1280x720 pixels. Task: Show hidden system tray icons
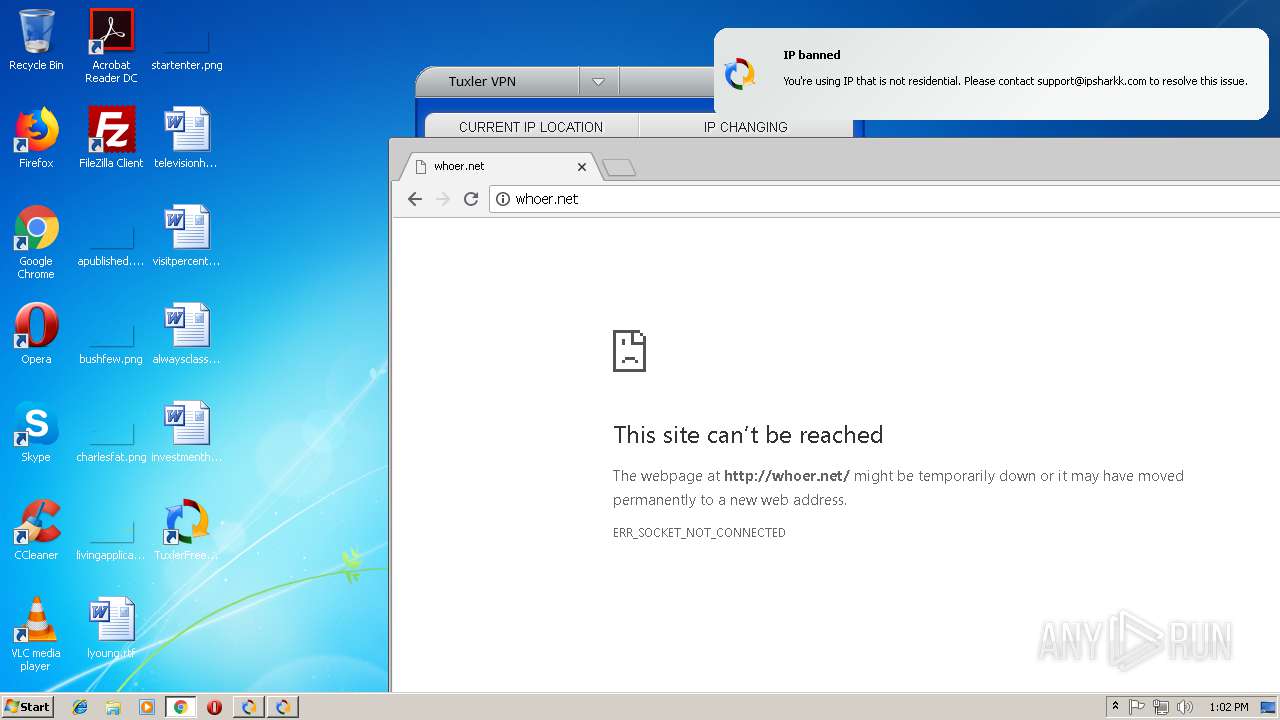[x=1115, y=707]
